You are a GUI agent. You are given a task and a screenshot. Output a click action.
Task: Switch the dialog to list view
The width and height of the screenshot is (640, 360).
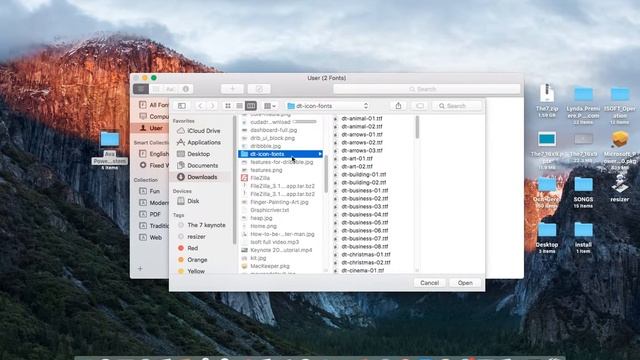[x=239, y=106]
